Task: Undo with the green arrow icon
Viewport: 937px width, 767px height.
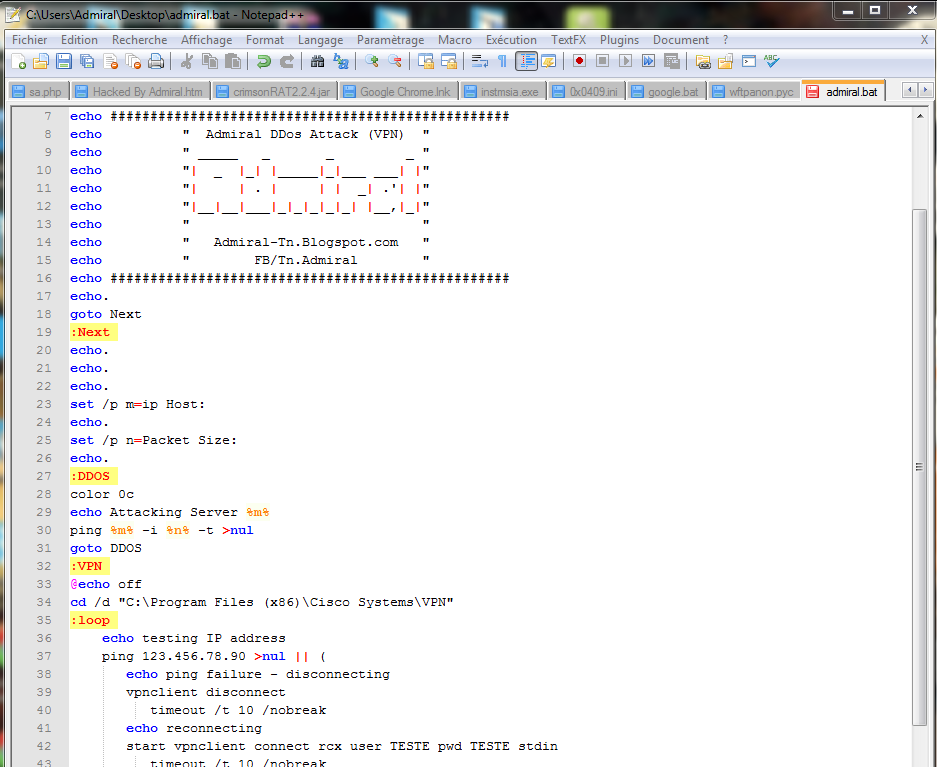Action: pos(264,62)
